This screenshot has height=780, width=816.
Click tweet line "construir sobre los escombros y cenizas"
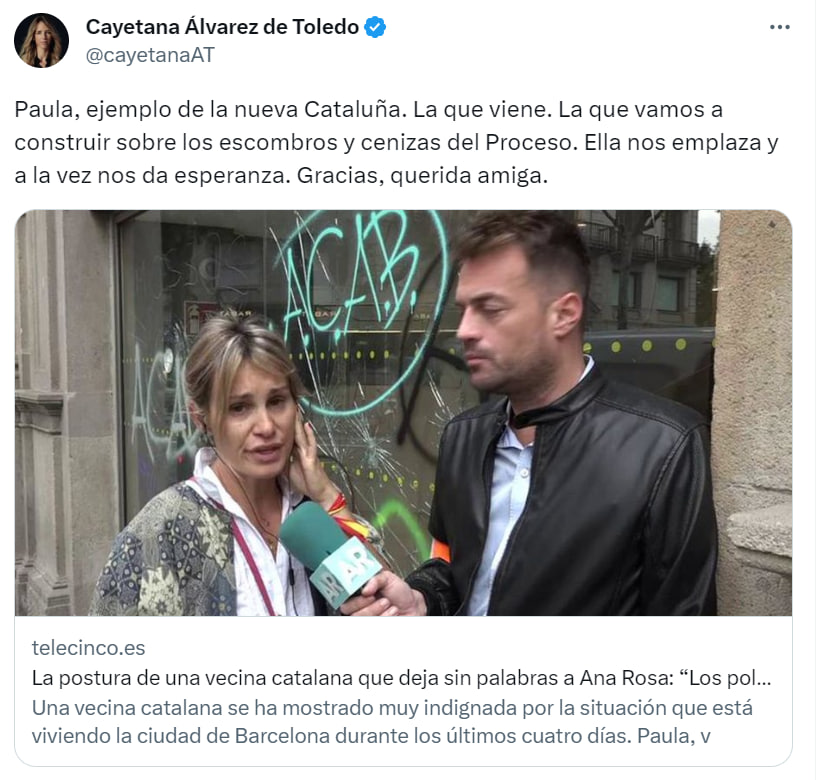pyautogui.click(x=396, y=143)
